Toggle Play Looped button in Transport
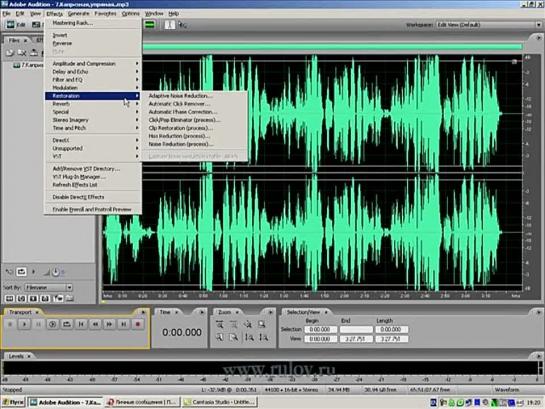The width and height of the screenshot is (545, 409). (67, 324)
